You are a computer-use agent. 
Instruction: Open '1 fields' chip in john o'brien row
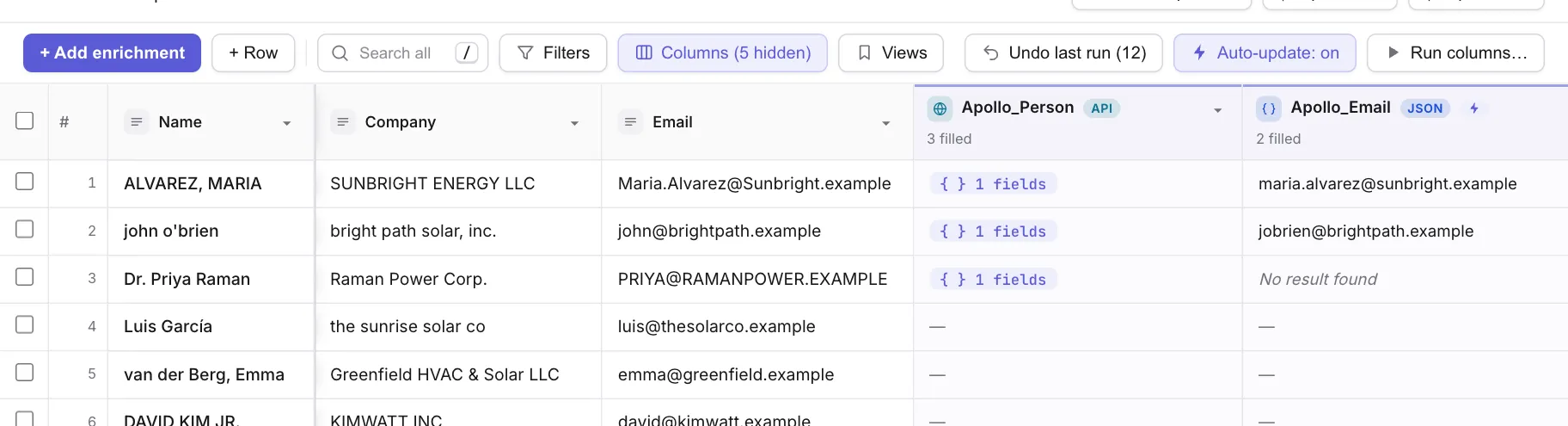click(x=993, y=231)
